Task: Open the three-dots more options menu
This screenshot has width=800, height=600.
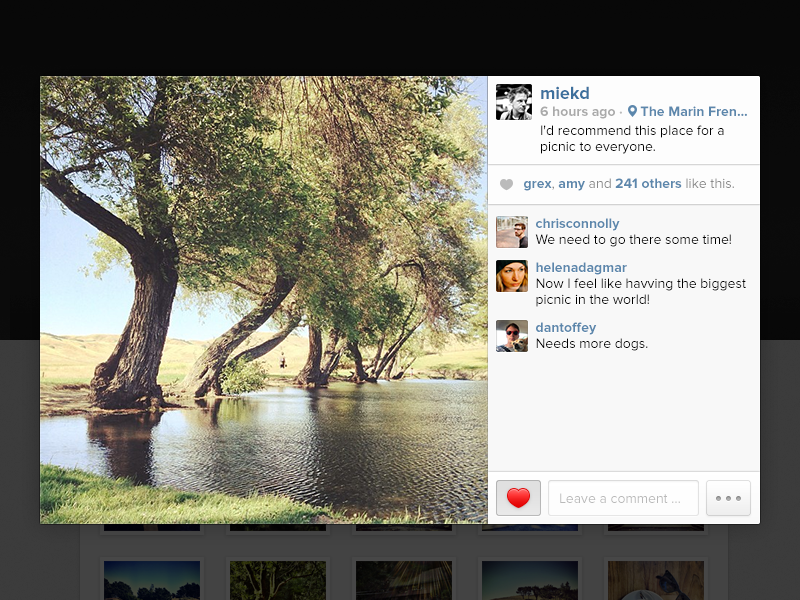Action: [x=728, y=498]
